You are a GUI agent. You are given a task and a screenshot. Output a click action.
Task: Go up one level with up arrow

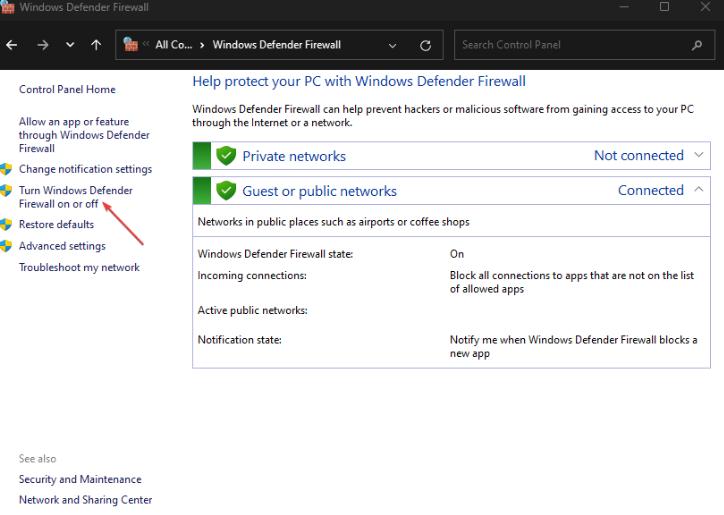96,45
